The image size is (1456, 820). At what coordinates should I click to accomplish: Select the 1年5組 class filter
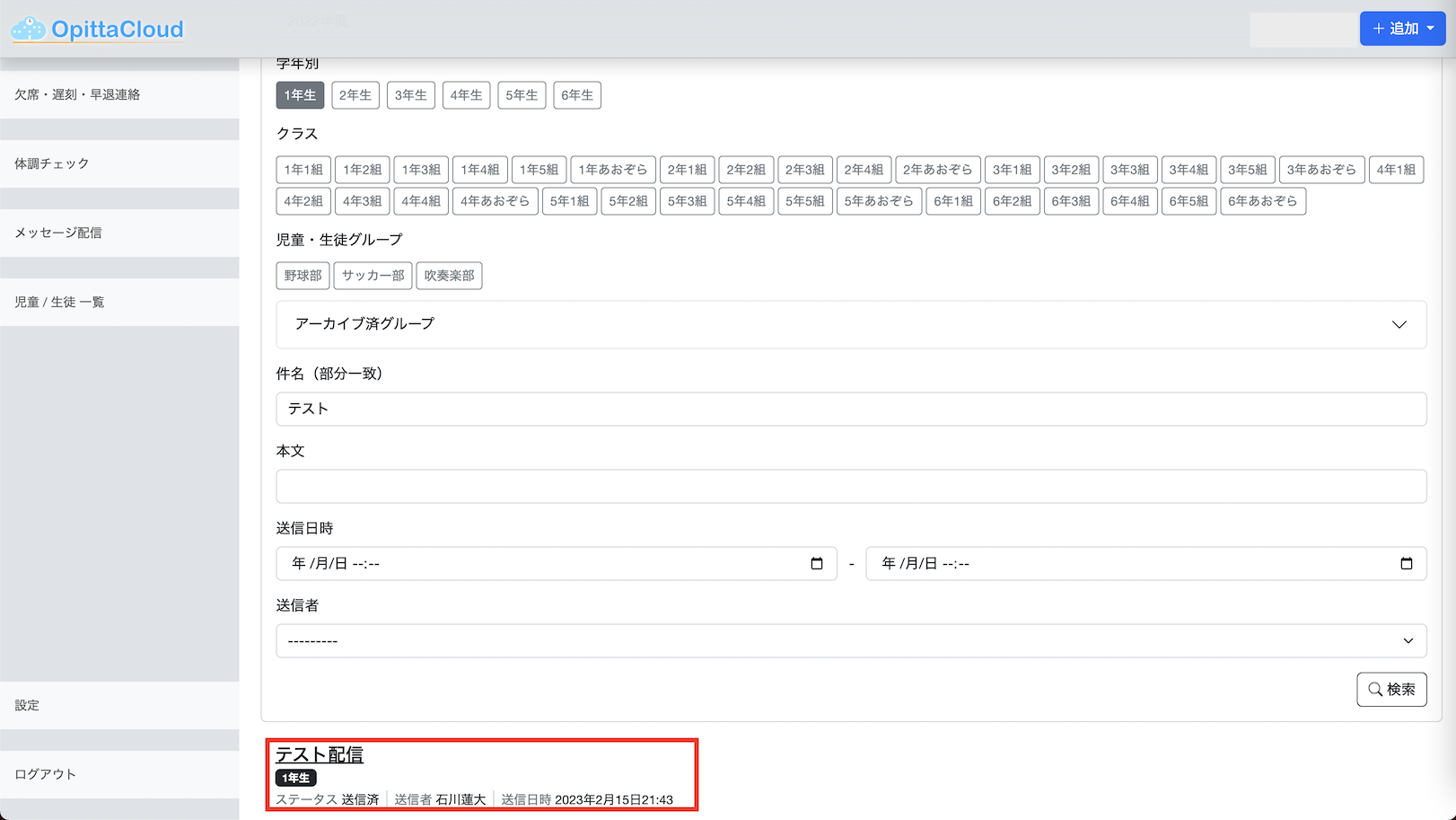(539, 170)
